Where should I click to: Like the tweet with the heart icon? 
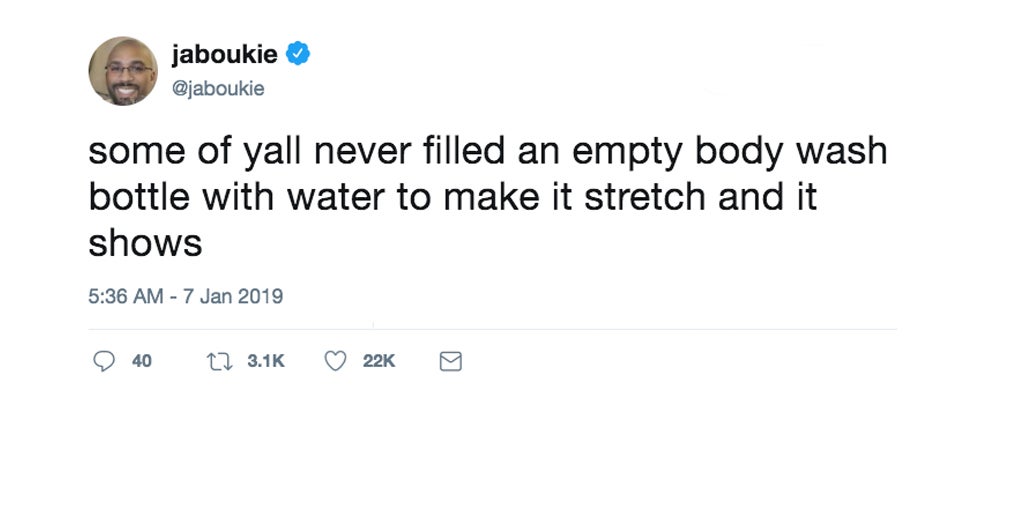[335, 361]
